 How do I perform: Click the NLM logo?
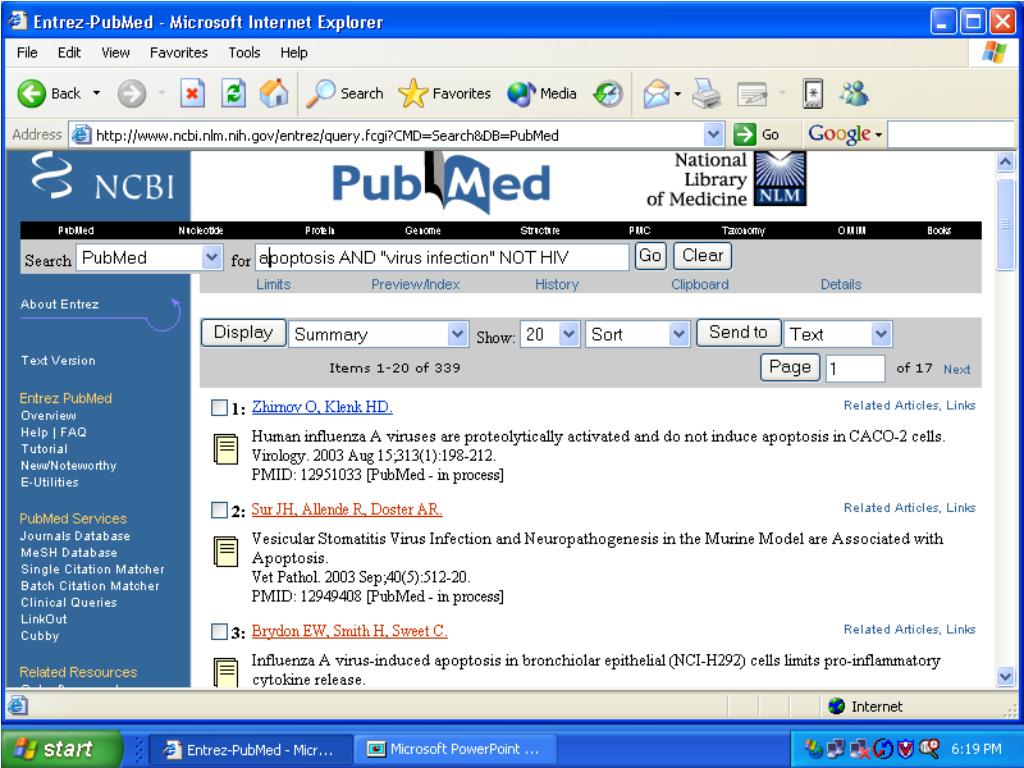click(780, 179)
